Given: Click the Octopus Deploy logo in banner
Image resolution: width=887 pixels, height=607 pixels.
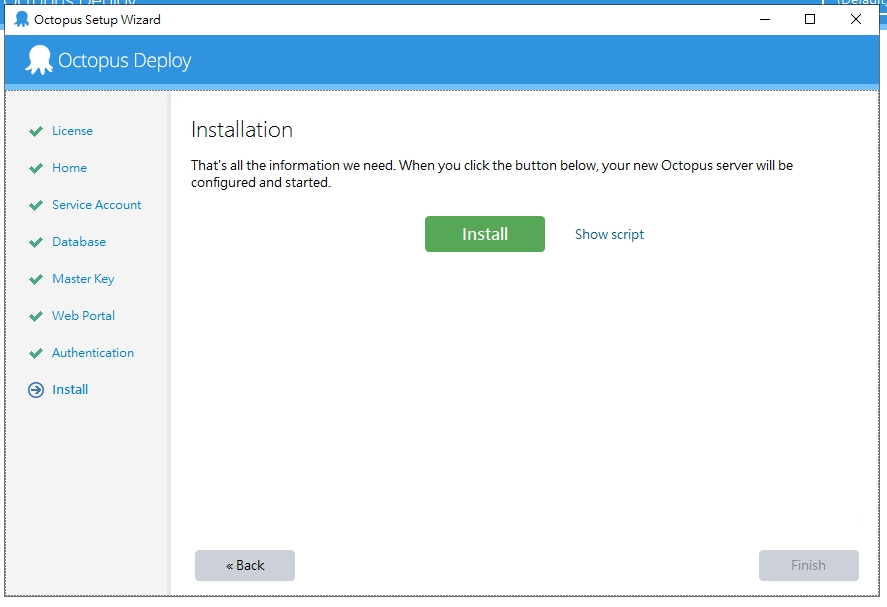Looking at the screenshot, I should (108, 60).
